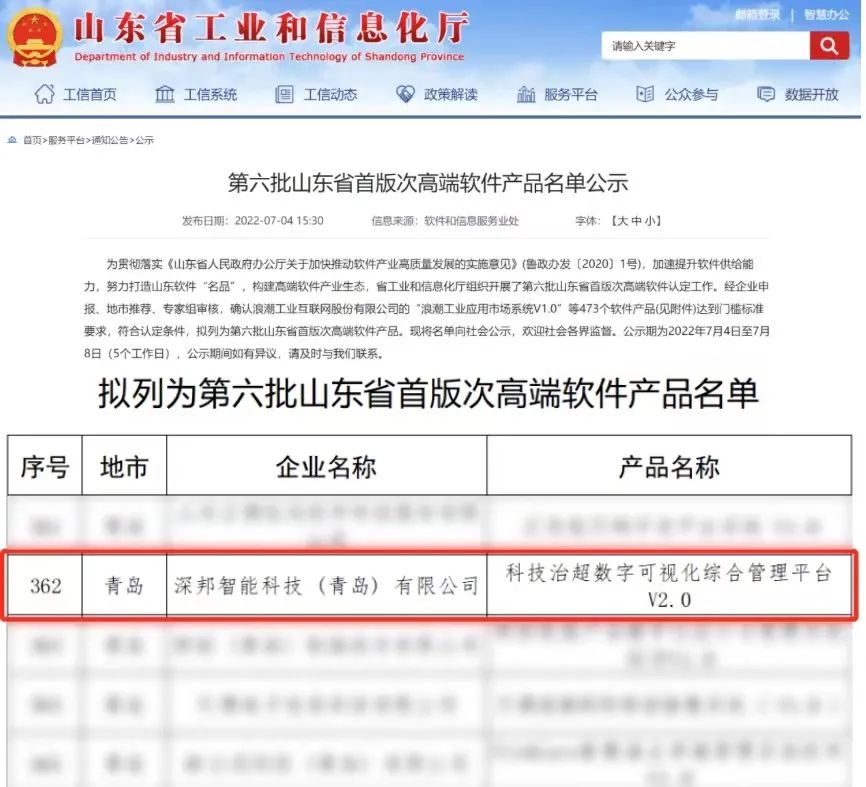
Task: Click 深邦智能科技 company name cell in row 362
Action: [x=326, y=586]
